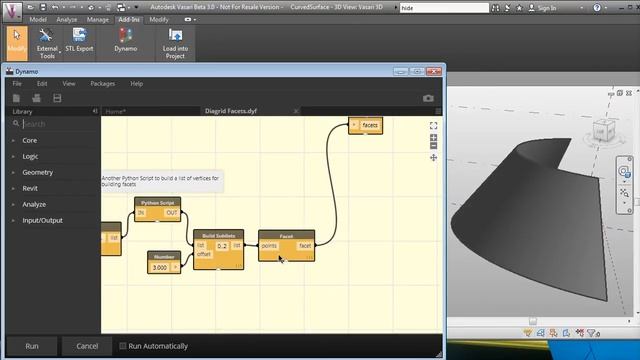
Task: Switch to the Modify ribbon tab
Action: point(159,19)
